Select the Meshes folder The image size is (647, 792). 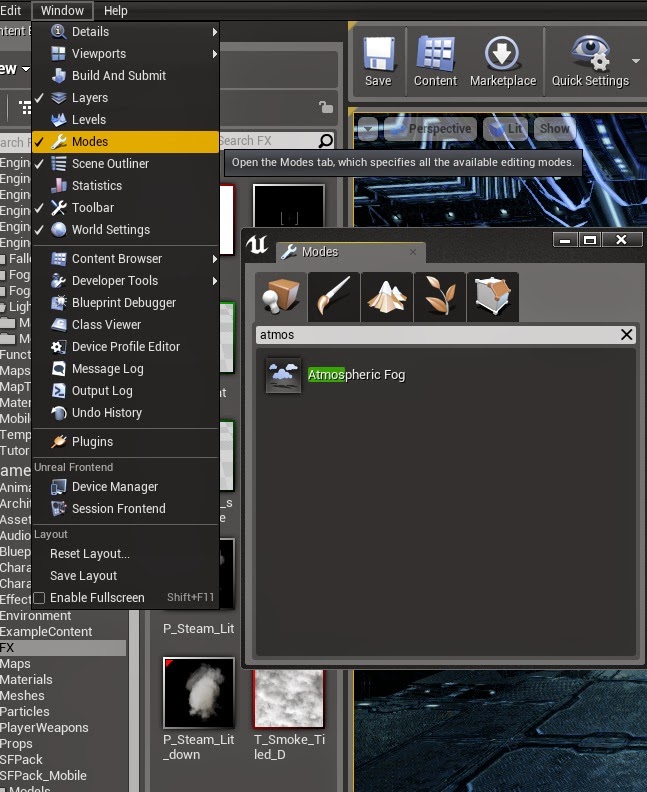pos(22,696)
